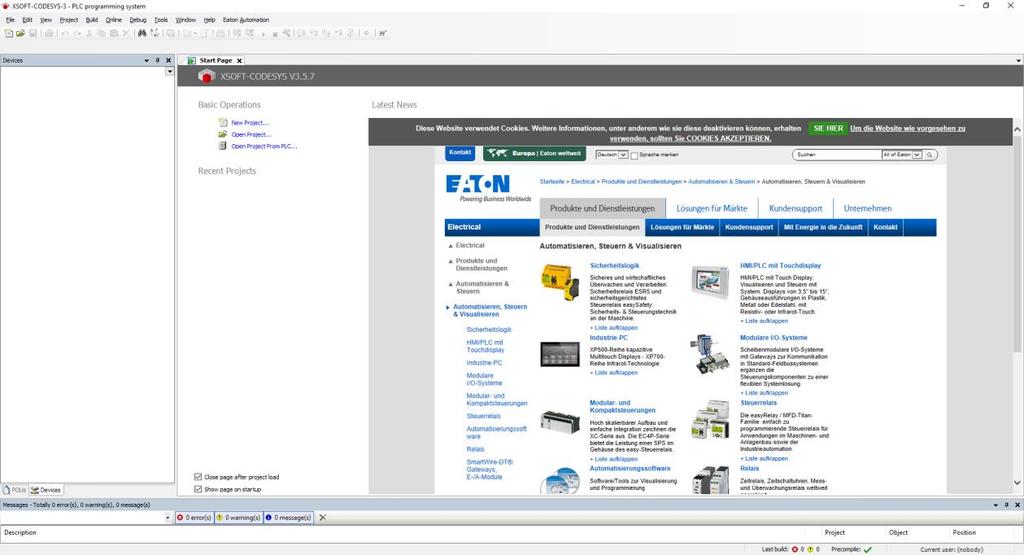The width and height of the screenshot is (1024, 555).
Task: Click Mit Energie in die Zukunft nav item
Action: point(823,227)
